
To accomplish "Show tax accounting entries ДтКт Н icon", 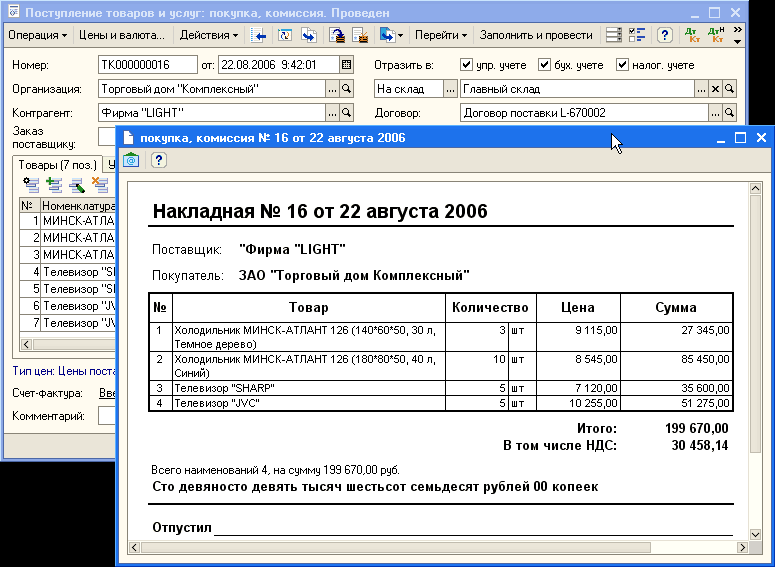I will [x=716, y=35].
